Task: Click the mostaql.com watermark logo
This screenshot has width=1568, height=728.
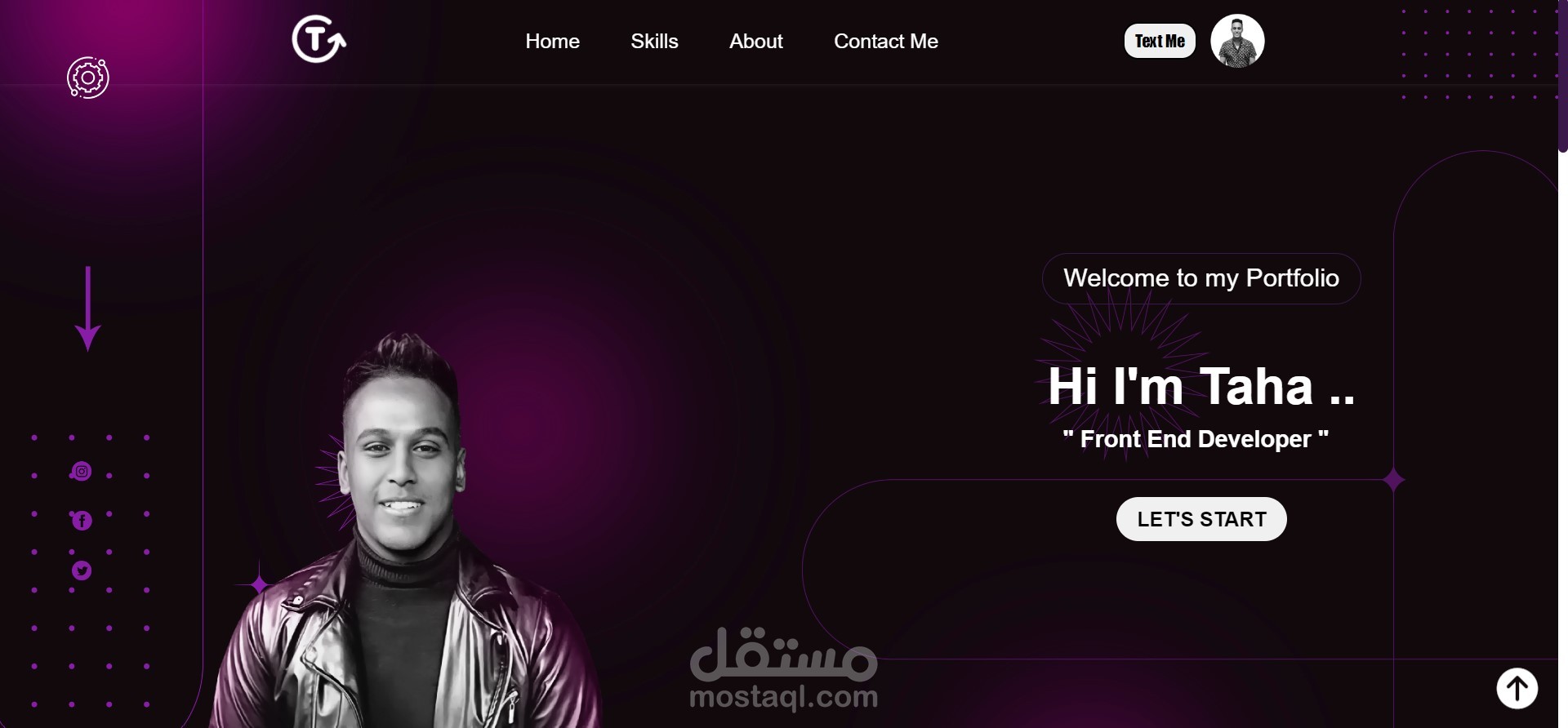Action: (783, 668)
